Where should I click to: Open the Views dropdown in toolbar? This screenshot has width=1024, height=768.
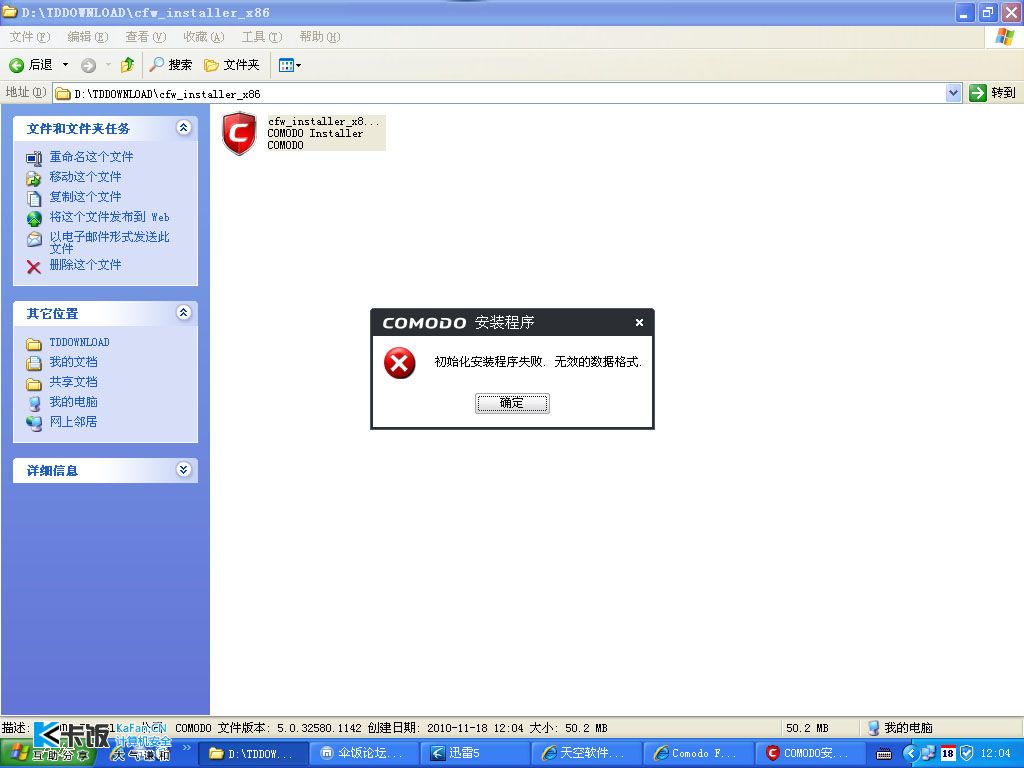point(290,65)
